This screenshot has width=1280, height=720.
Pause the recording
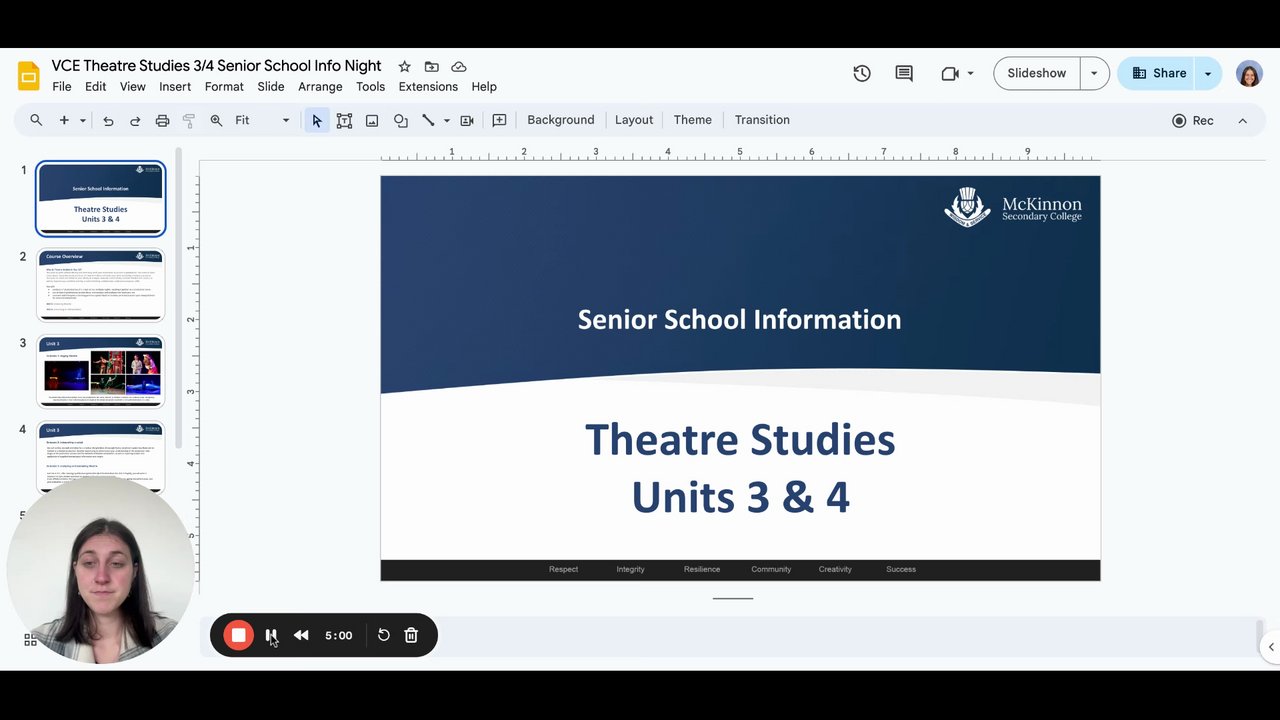pos(271,635)
